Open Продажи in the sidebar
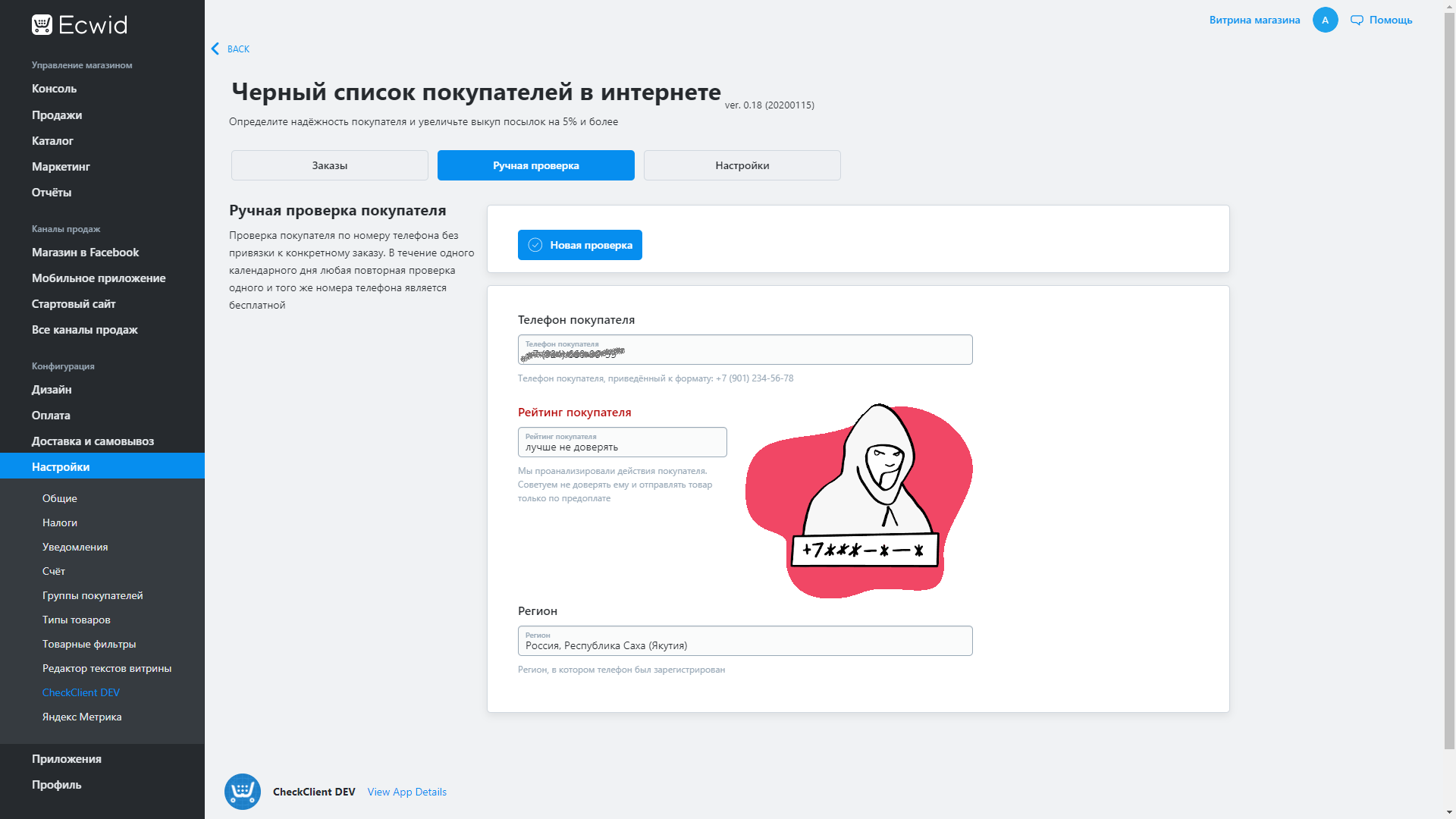Viewport: 1456px width, 819px height. click(57, 115)
